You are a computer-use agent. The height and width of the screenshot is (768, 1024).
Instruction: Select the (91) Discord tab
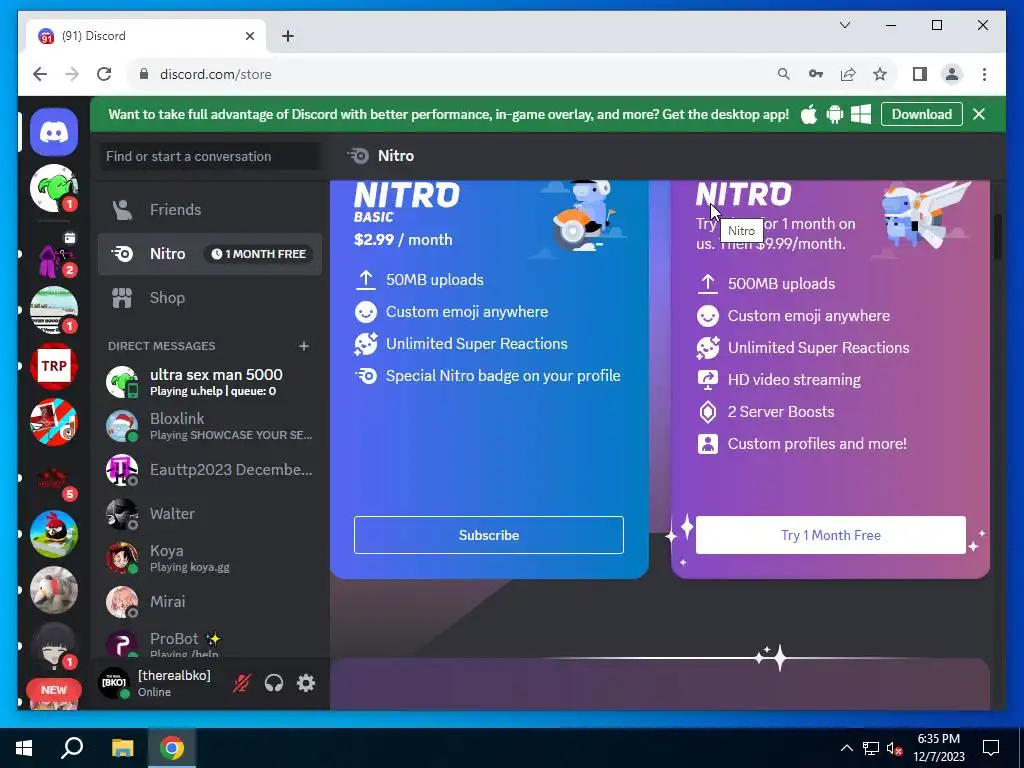(147, 36)
